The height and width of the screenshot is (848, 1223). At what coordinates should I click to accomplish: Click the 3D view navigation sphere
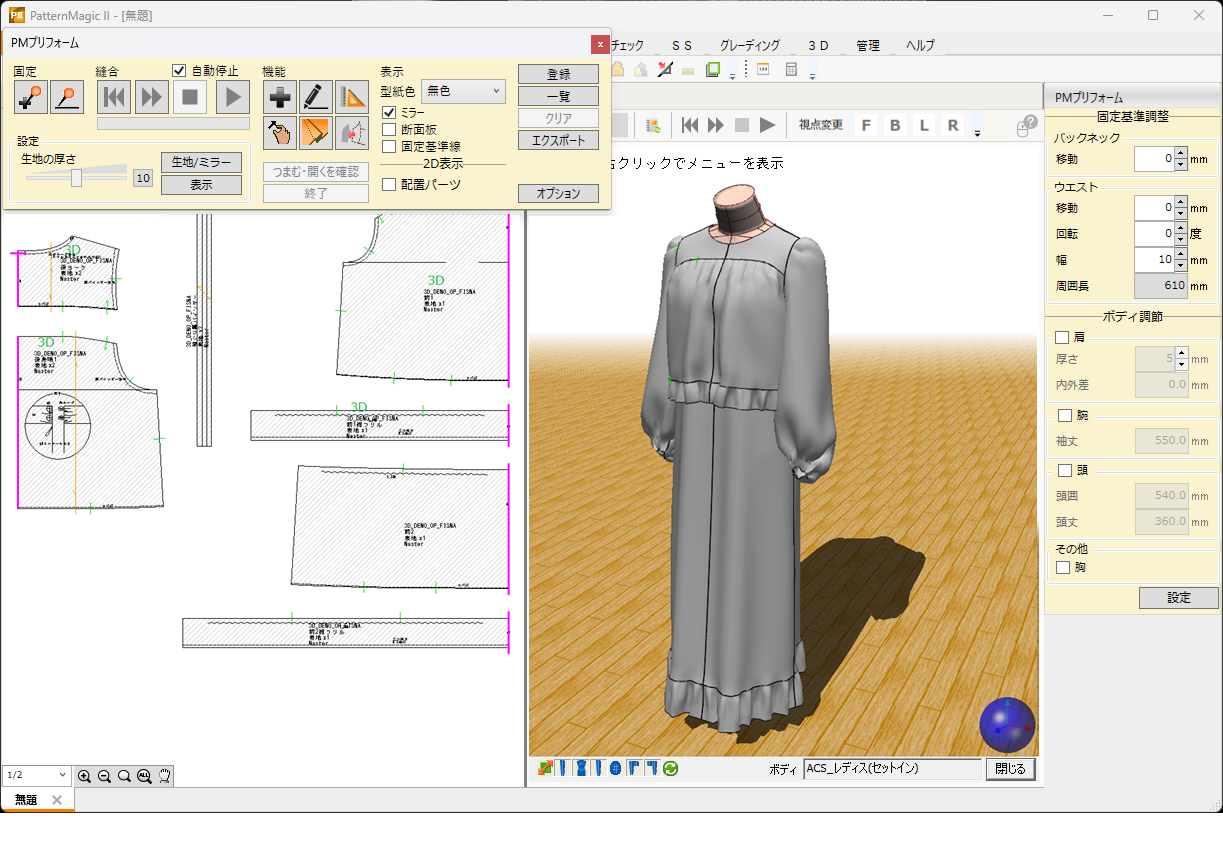tap(1006, 725)
